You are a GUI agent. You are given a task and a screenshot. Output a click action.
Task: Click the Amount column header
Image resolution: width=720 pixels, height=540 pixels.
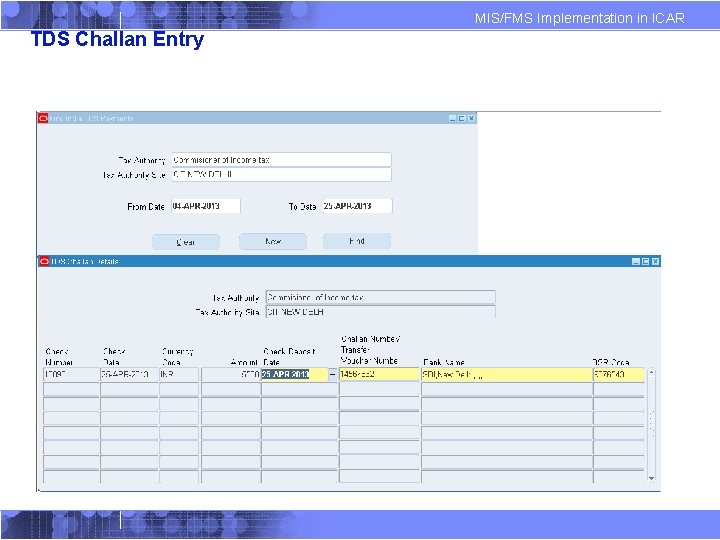point(244,363)
